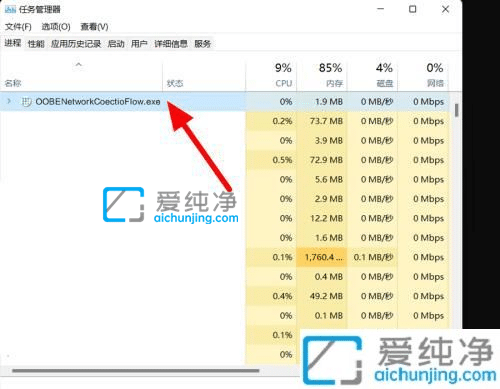The image size is (500, 389).
Task: Close the Task Manager window
Action: (445, 9)
